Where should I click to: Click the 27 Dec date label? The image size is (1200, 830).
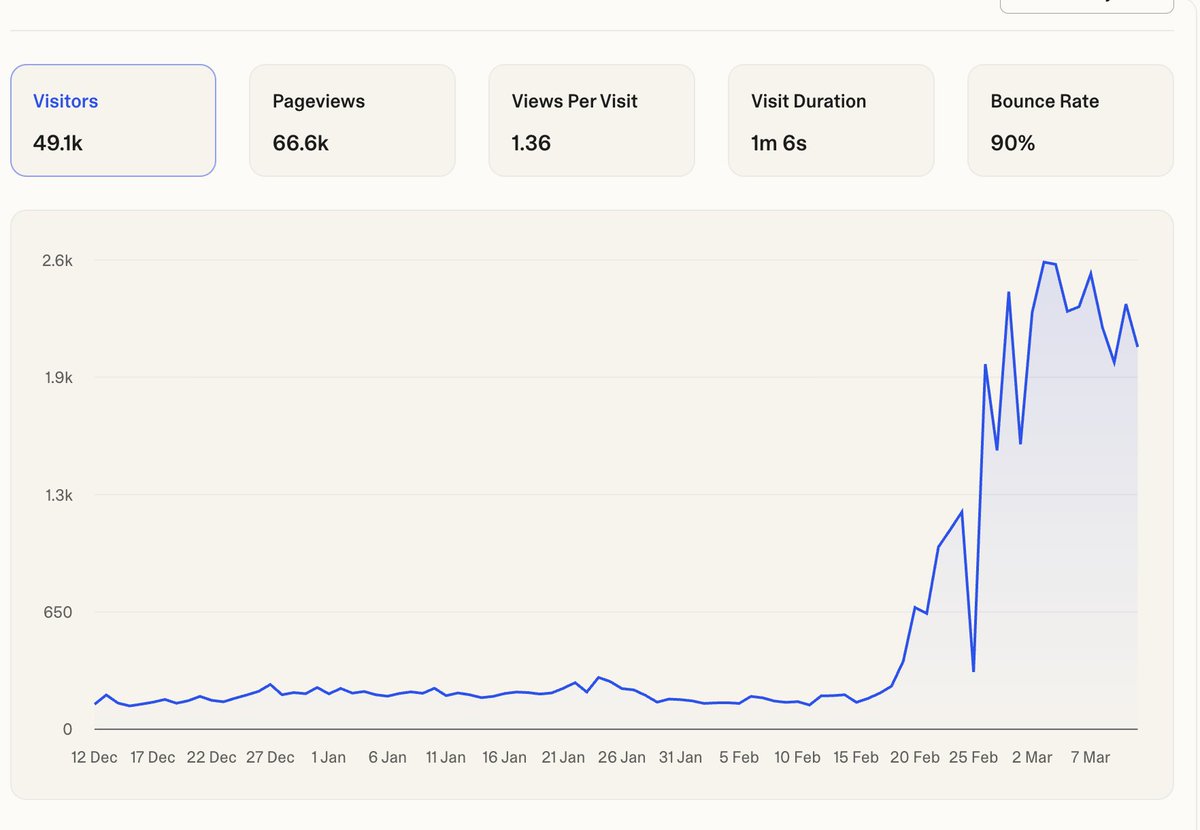[x=270, y=757]
